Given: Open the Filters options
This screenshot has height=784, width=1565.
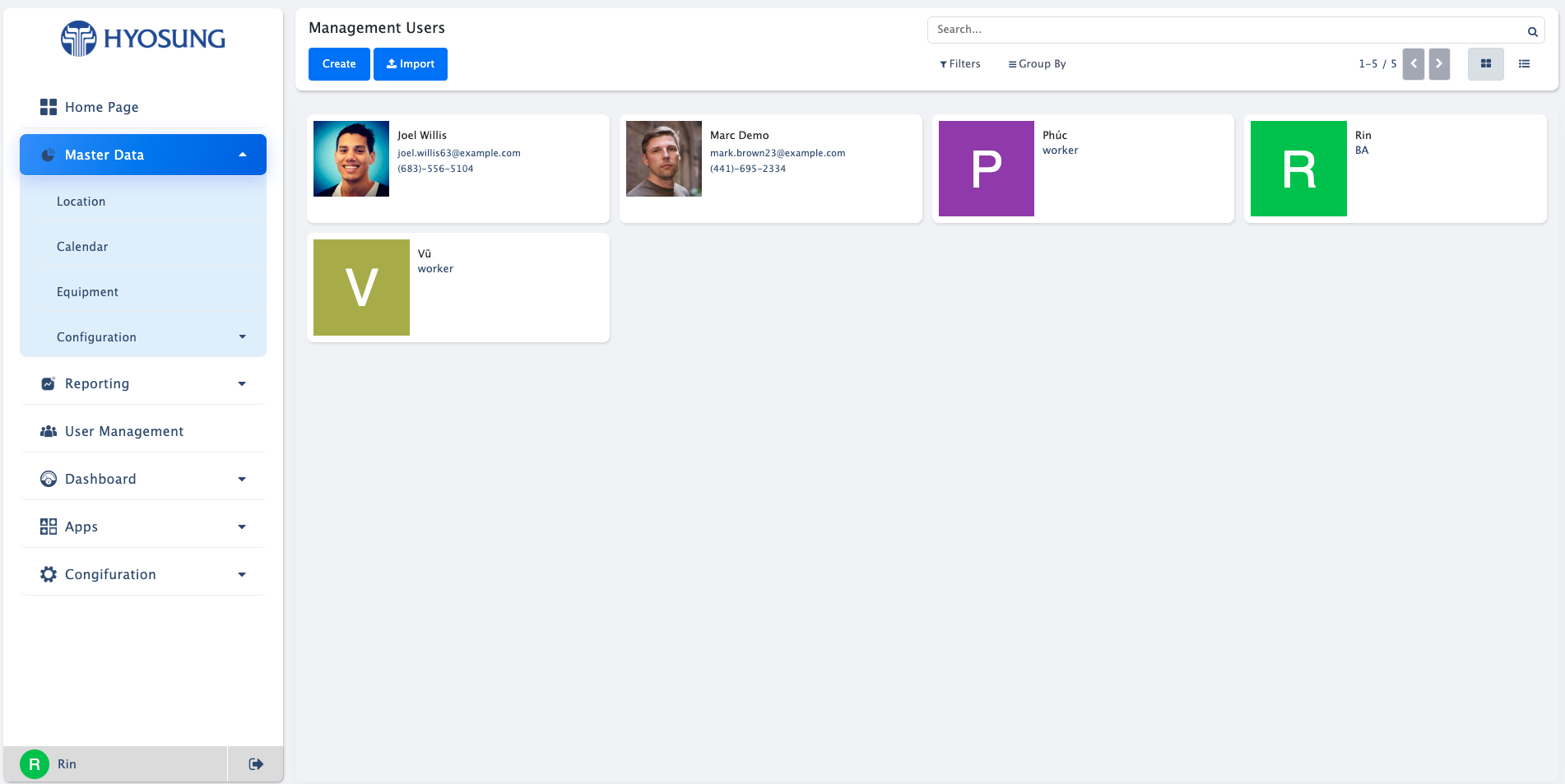Looking at the screenshot, I should tap(960, 64).
